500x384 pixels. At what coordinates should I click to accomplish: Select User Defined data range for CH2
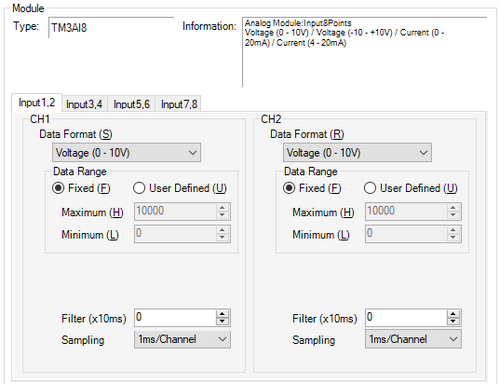[x=411, y=188]
